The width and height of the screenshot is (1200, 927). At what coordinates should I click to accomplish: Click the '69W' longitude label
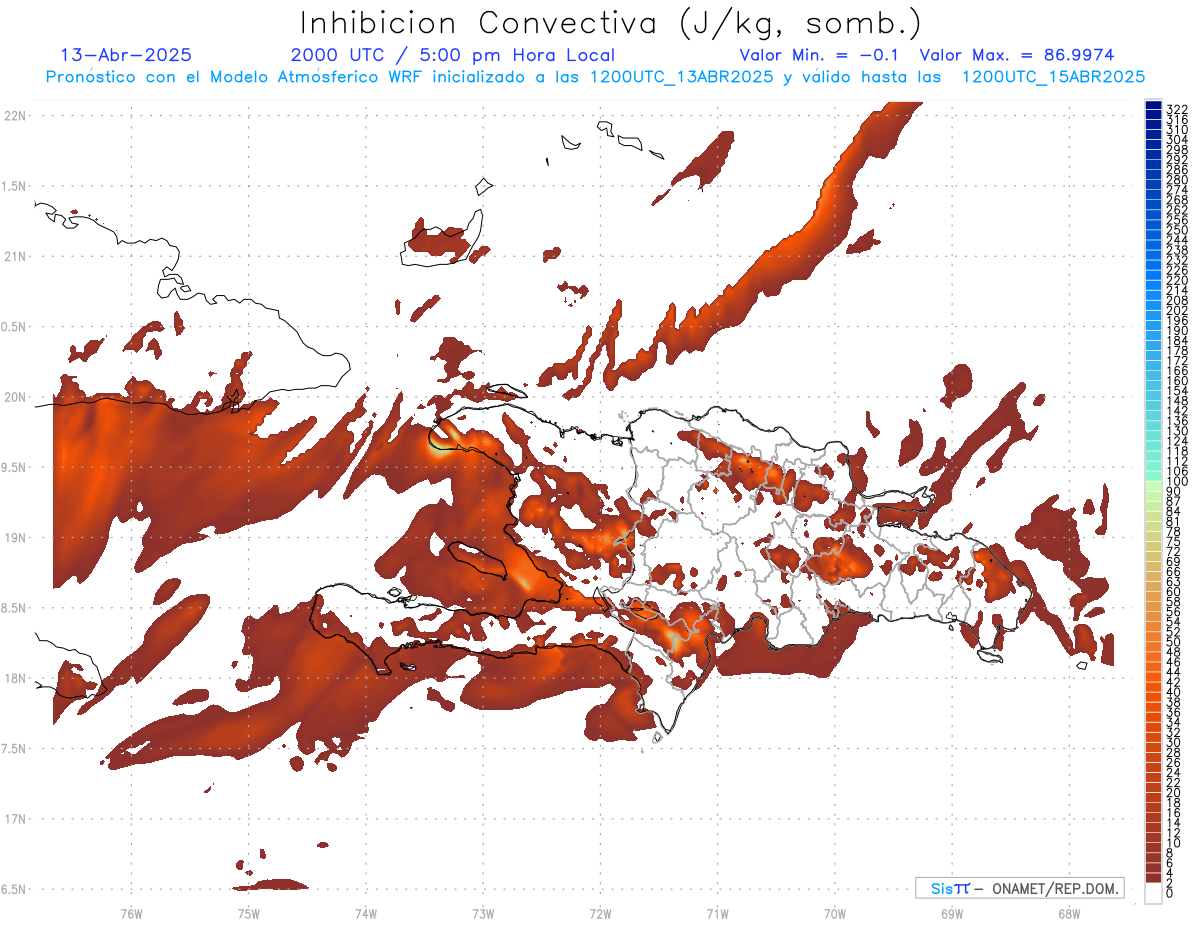point(952,913)
